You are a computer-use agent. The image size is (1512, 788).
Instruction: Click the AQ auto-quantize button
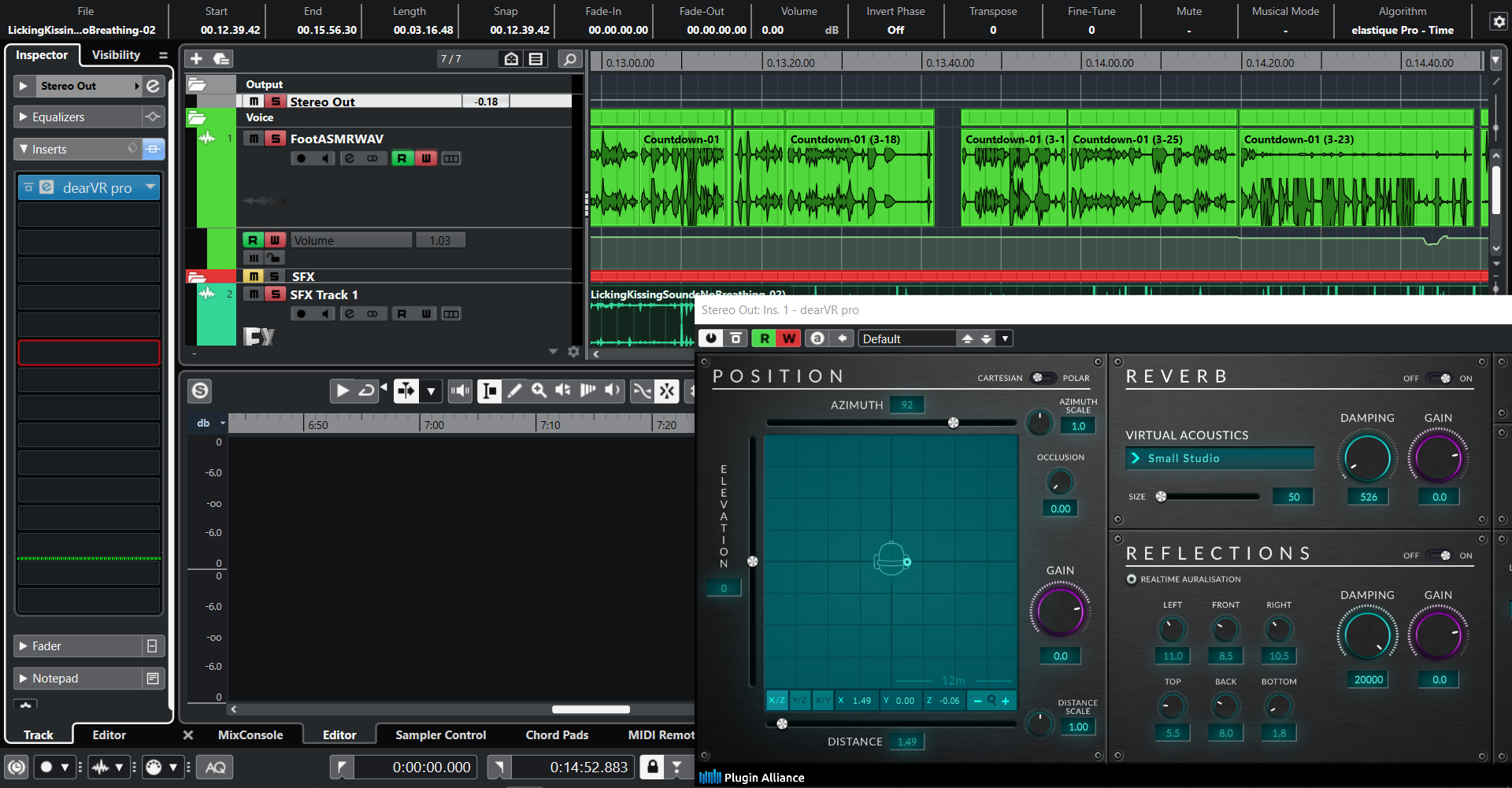click(x=215, y=767)
